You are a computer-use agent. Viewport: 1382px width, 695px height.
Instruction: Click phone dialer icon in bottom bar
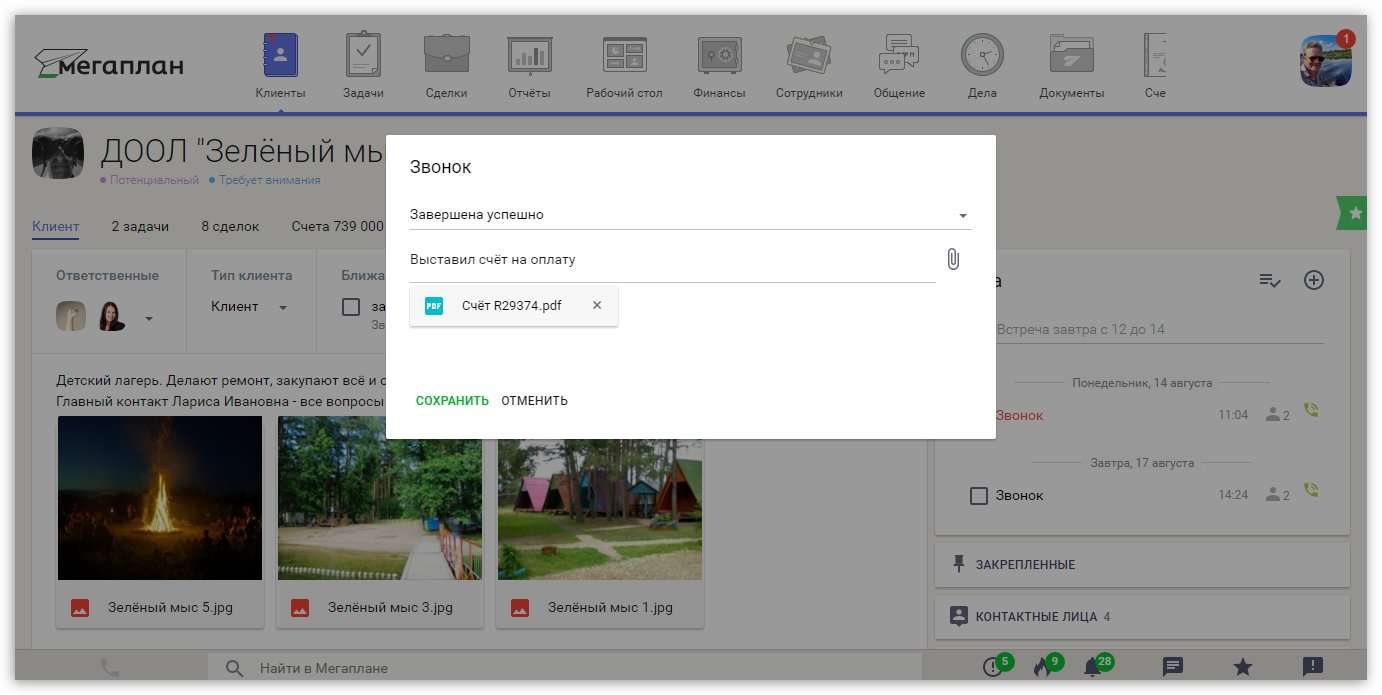click(110, 667)
